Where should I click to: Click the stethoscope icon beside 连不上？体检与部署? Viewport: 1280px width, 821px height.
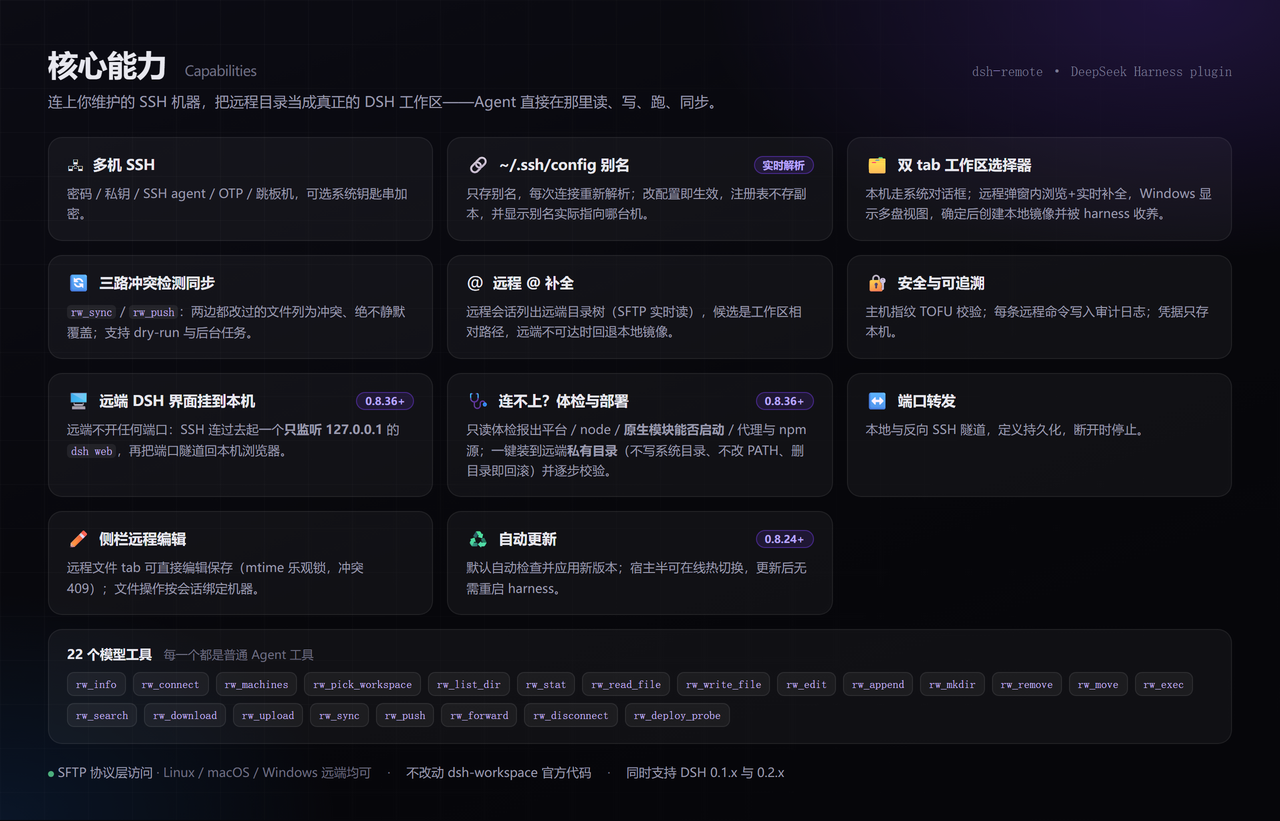pyautogui.click(x=478, y=401)
